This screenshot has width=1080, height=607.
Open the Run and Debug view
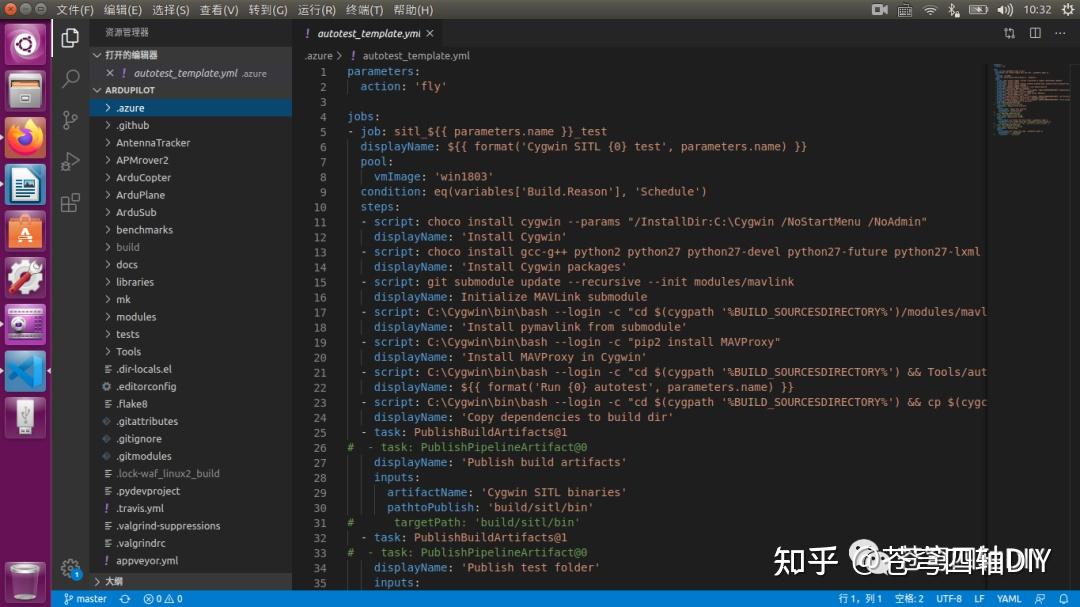(x=70, y=161)
